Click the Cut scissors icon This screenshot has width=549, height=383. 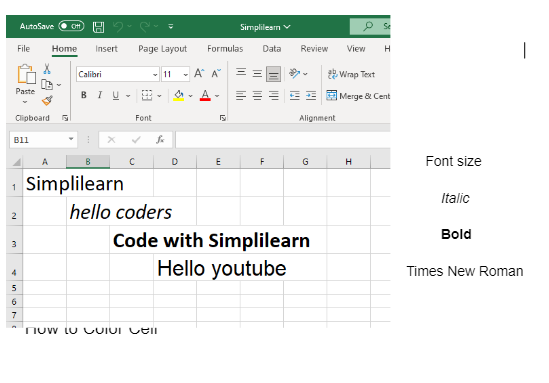click(47, 69)
